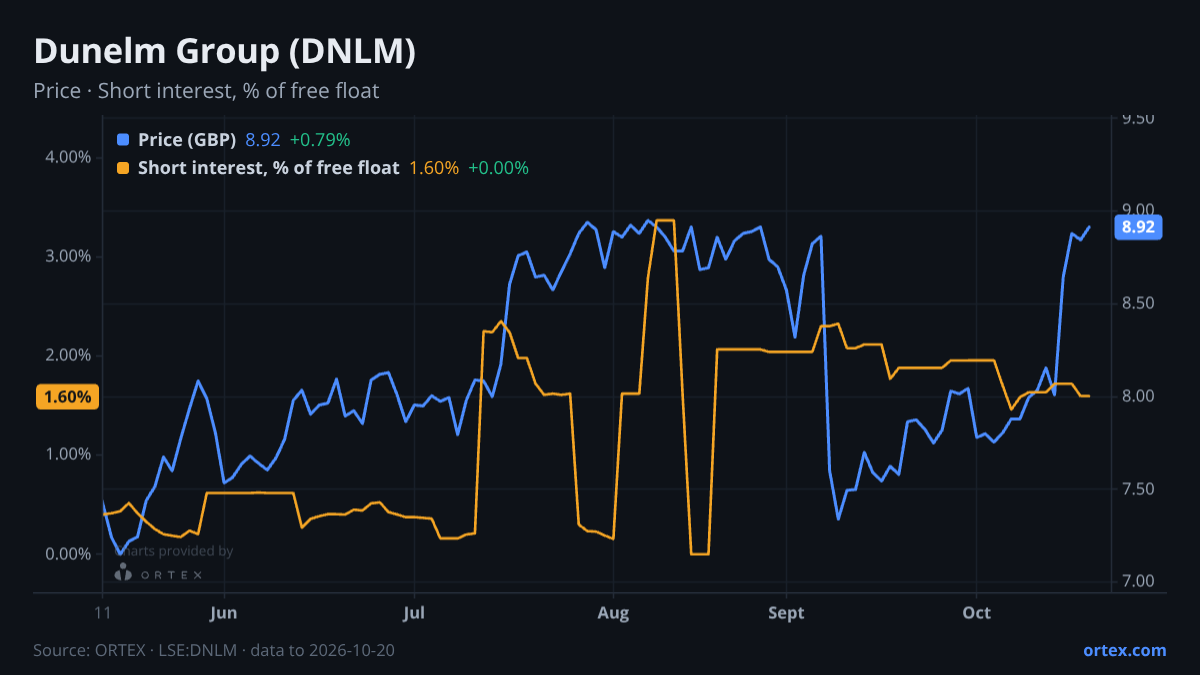This screenshot has height=675, width=1200.
Task: Click the Aug date axis label
Action: tap(613, 613)
